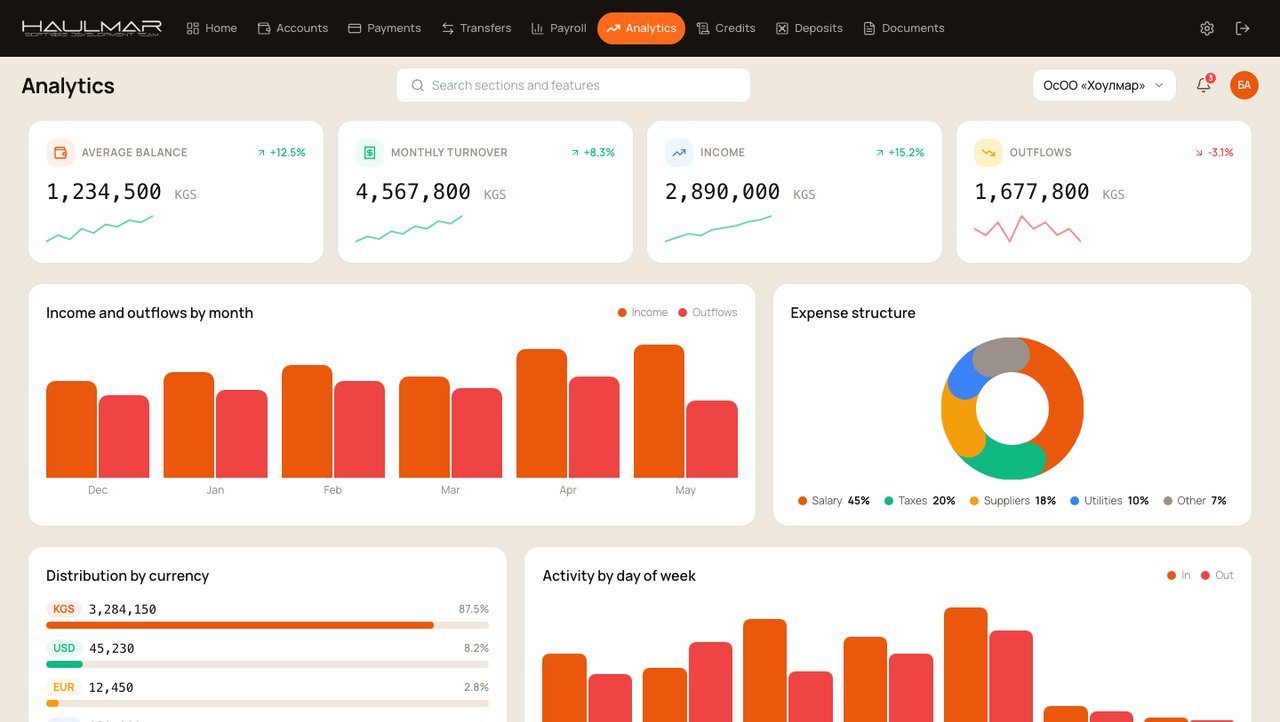The image size is (1280, 722).
Task: Select the Analytics tab
Action: coord(641,28)
